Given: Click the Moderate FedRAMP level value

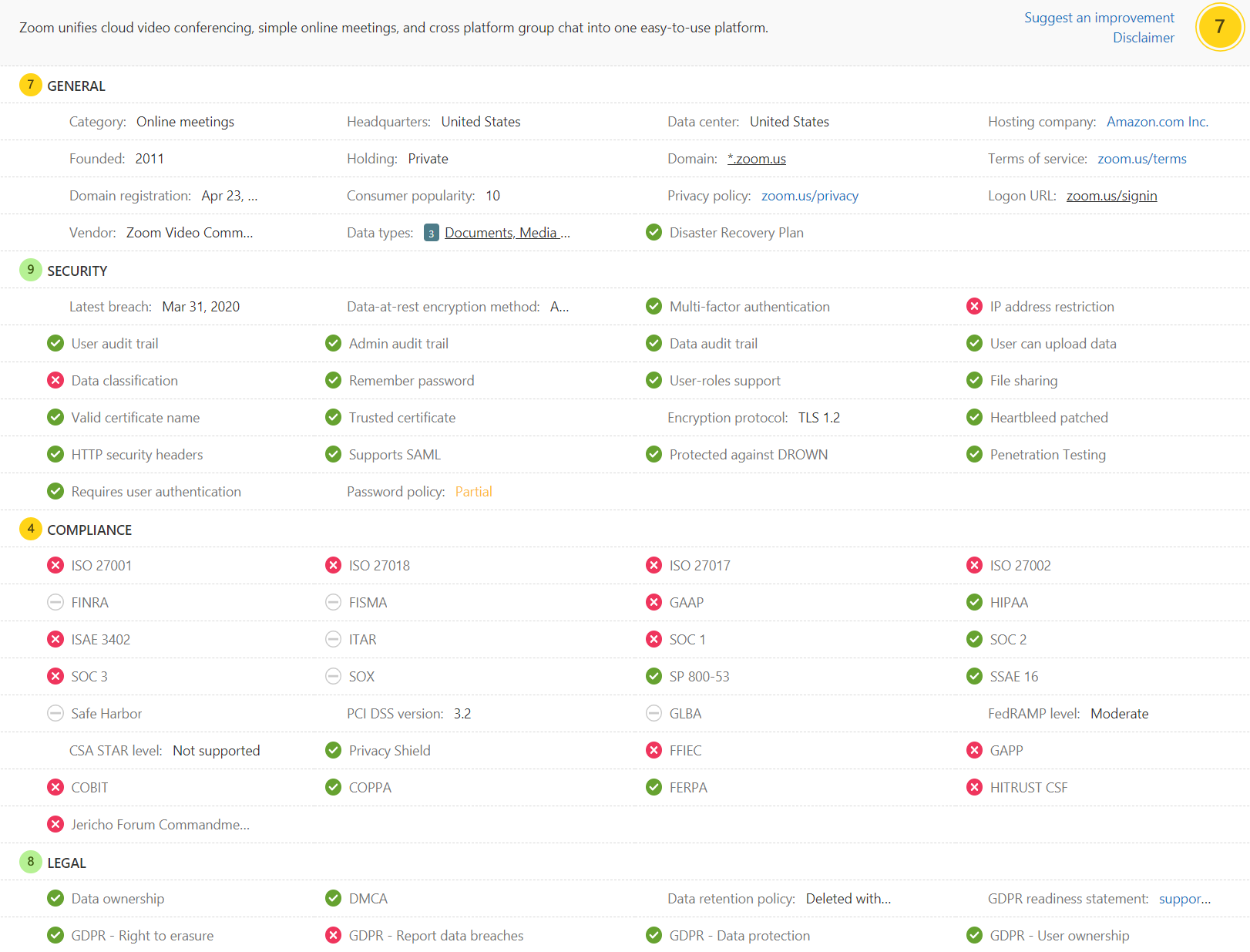Looking at the screenshot, I should point(1120,714).
